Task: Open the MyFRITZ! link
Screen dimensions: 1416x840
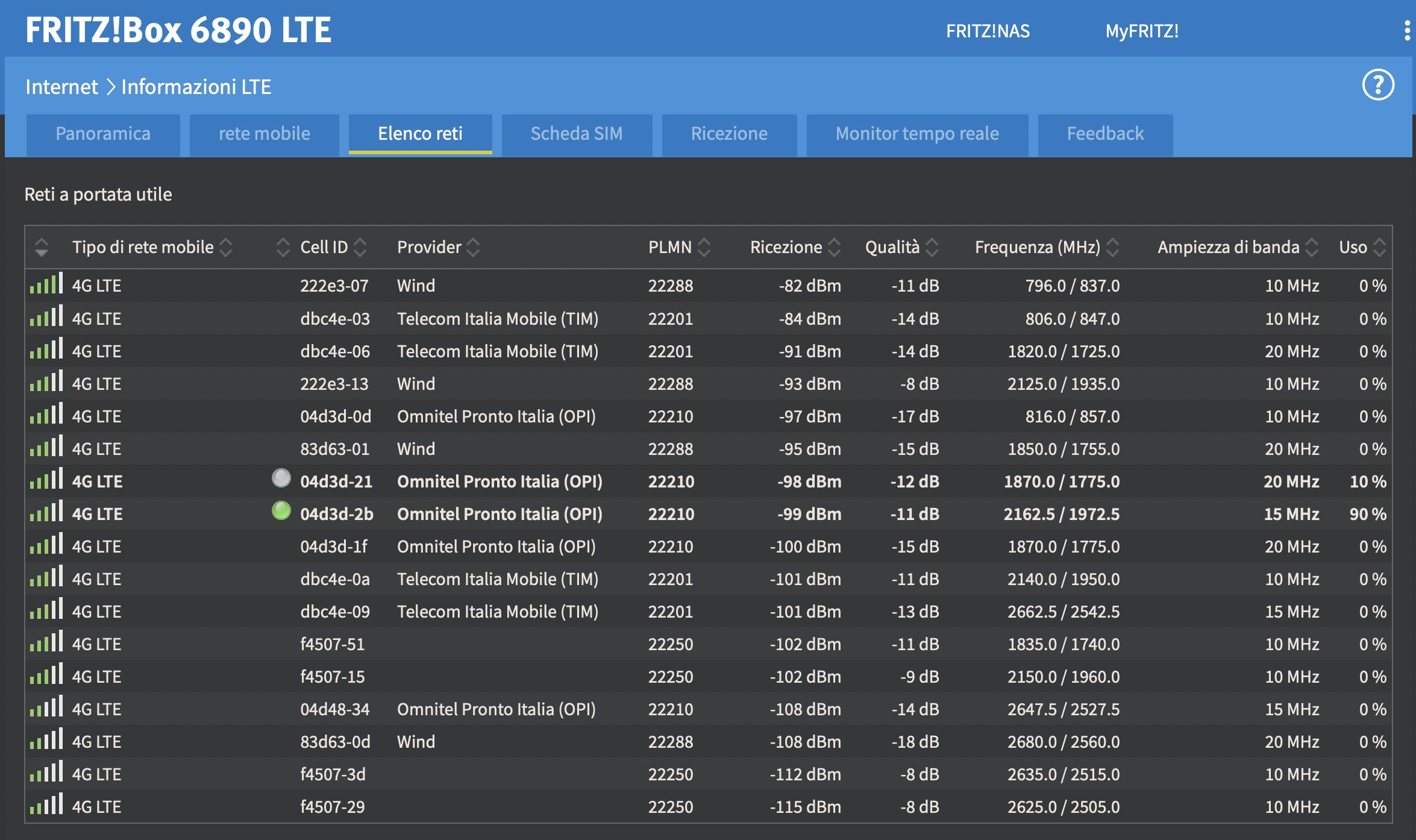Action: [1141, 31]
